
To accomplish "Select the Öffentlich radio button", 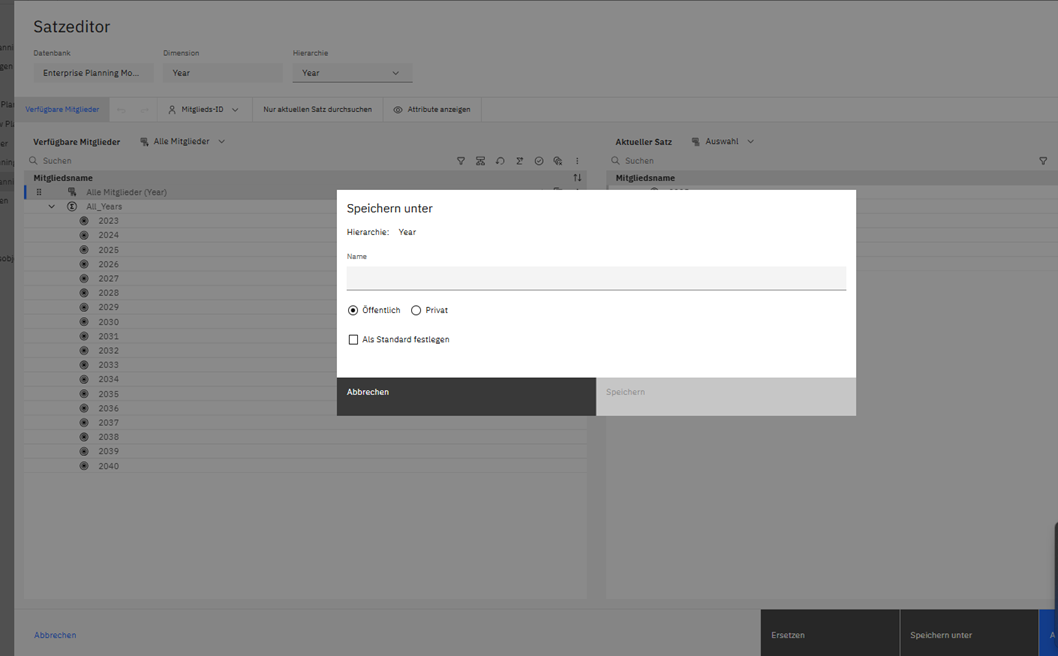I will pyautogui.click(x=353, y=311).
